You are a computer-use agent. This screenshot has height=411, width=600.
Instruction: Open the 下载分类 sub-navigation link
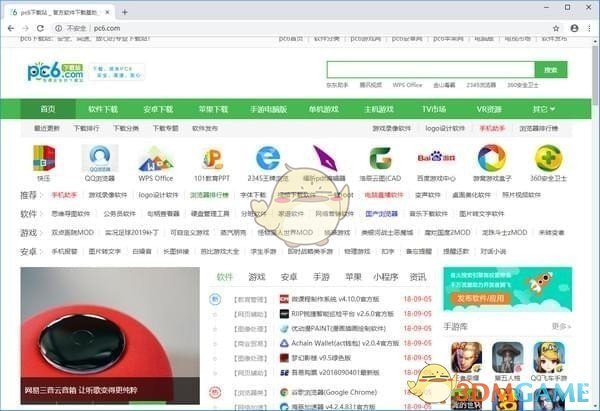click(x=126, y=128)
